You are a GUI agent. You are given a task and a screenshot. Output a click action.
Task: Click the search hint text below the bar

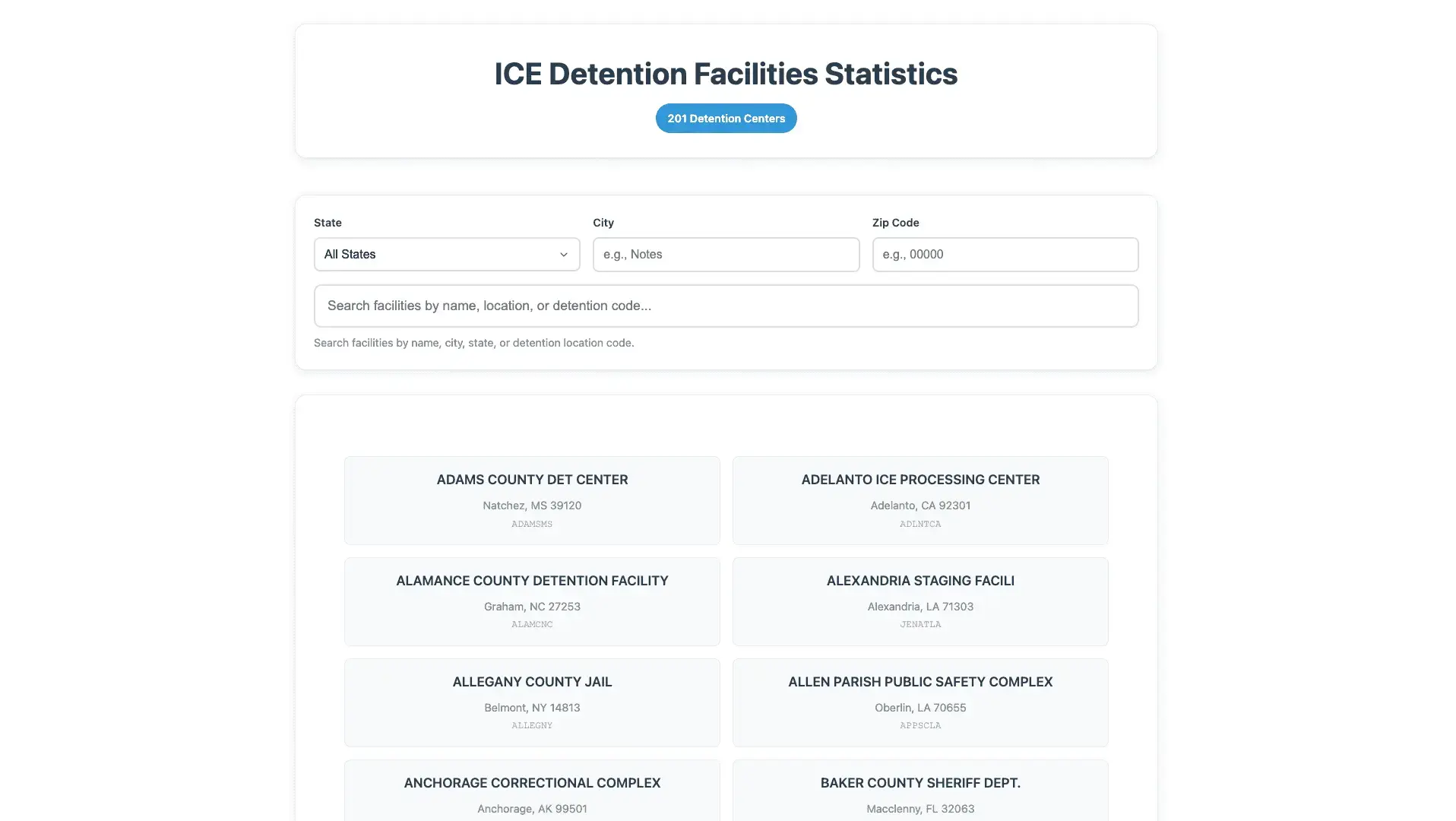pos(473,342)
